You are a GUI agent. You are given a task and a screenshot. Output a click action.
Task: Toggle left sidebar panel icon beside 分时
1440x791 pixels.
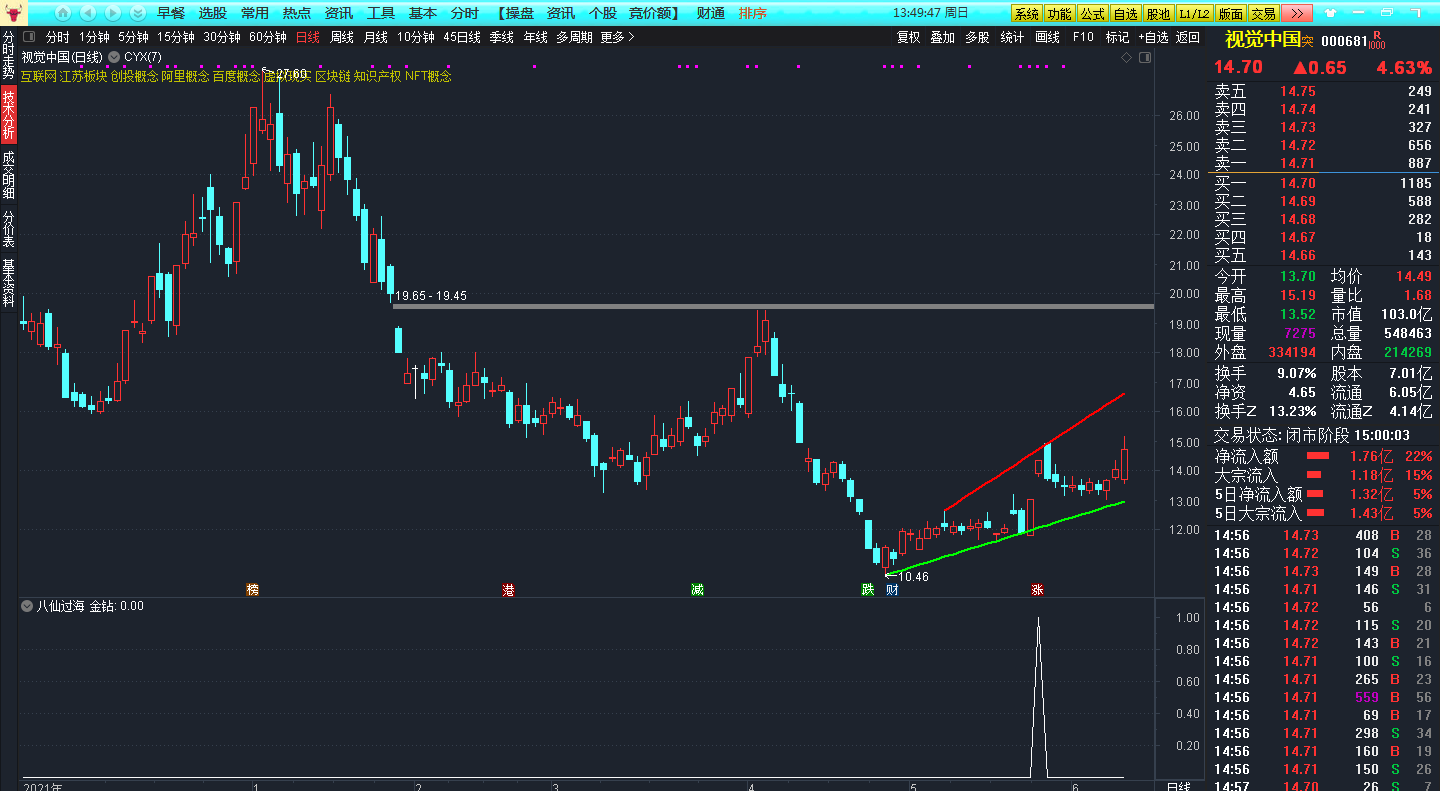(28, 37)
